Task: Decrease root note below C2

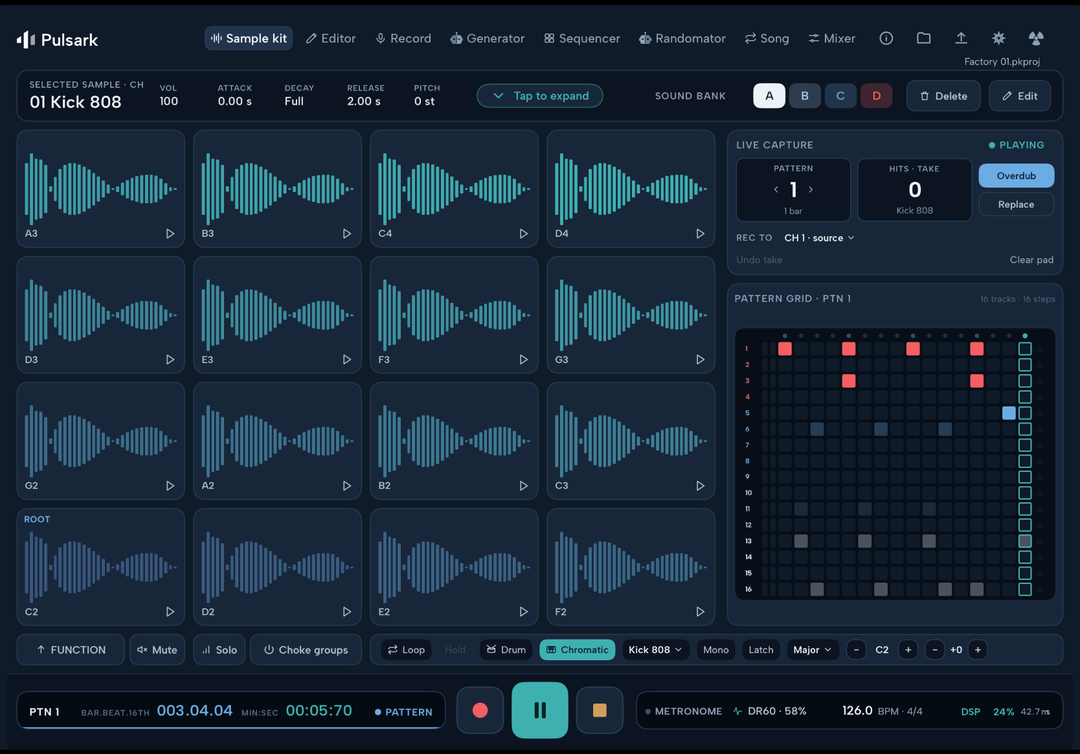Action: click(x=856, y=649)
